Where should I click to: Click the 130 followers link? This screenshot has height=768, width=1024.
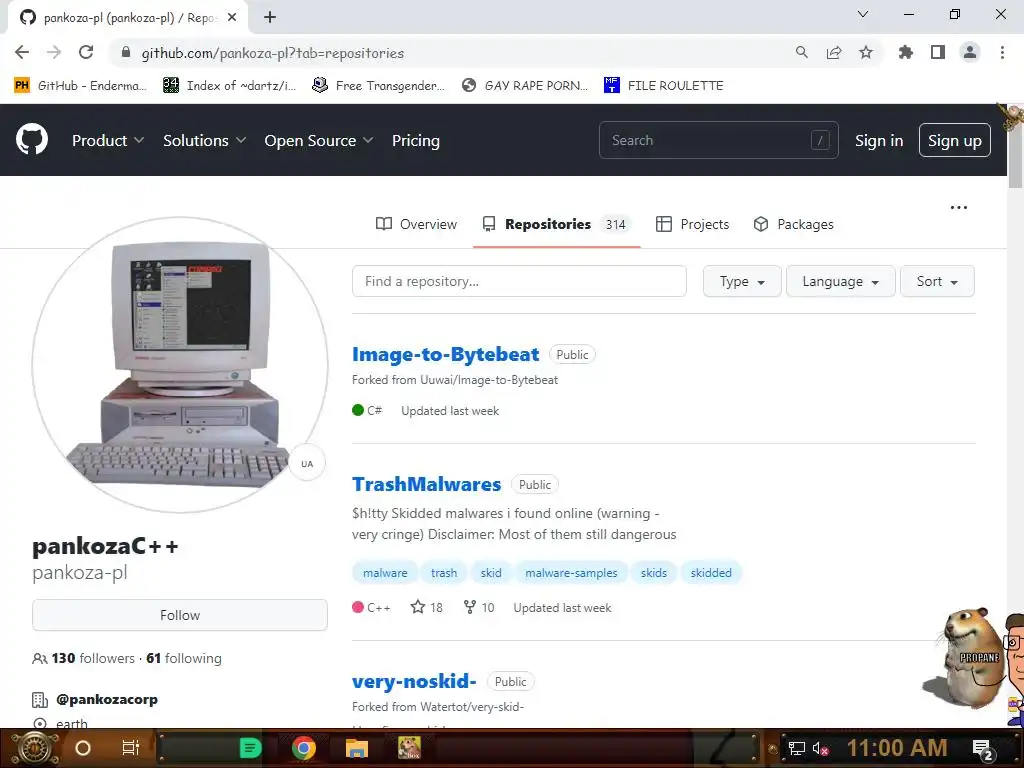pos(92,658)
